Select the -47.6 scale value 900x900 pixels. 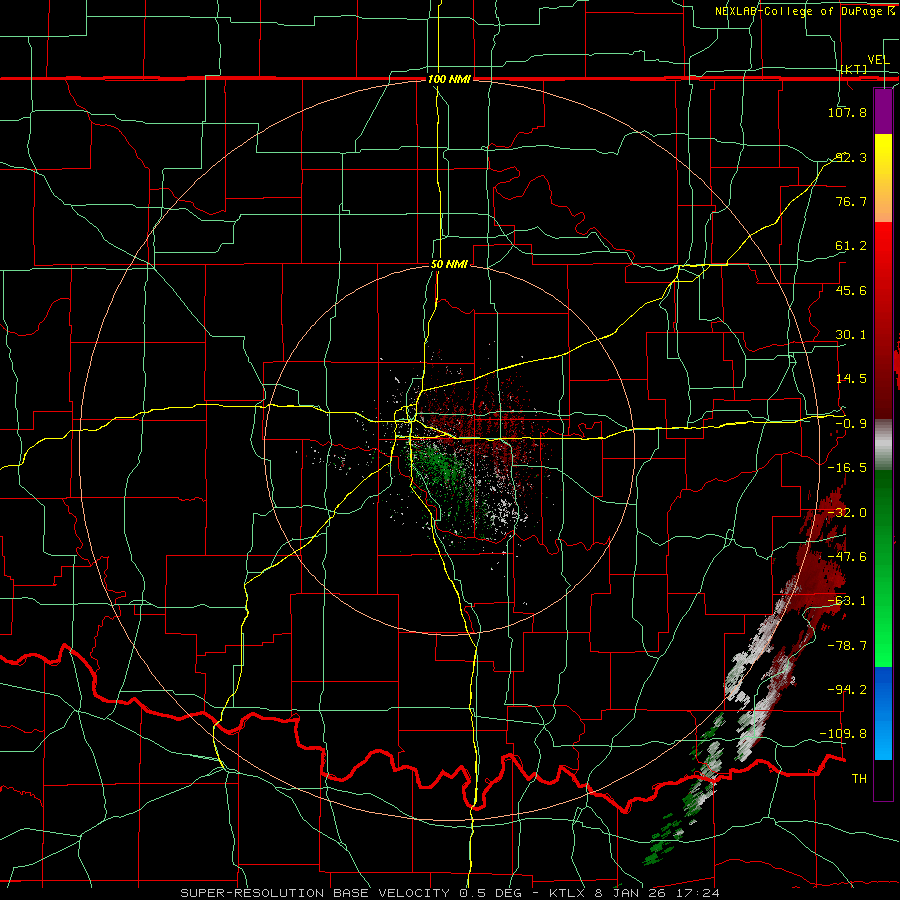coord(847,557)
